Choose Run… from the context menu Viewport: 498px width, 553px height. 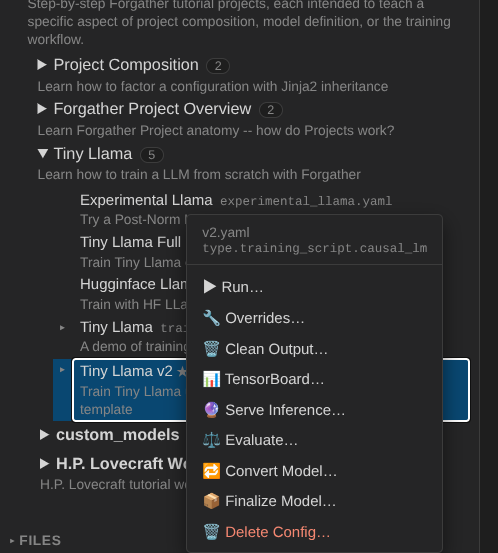tap(314, 287)
